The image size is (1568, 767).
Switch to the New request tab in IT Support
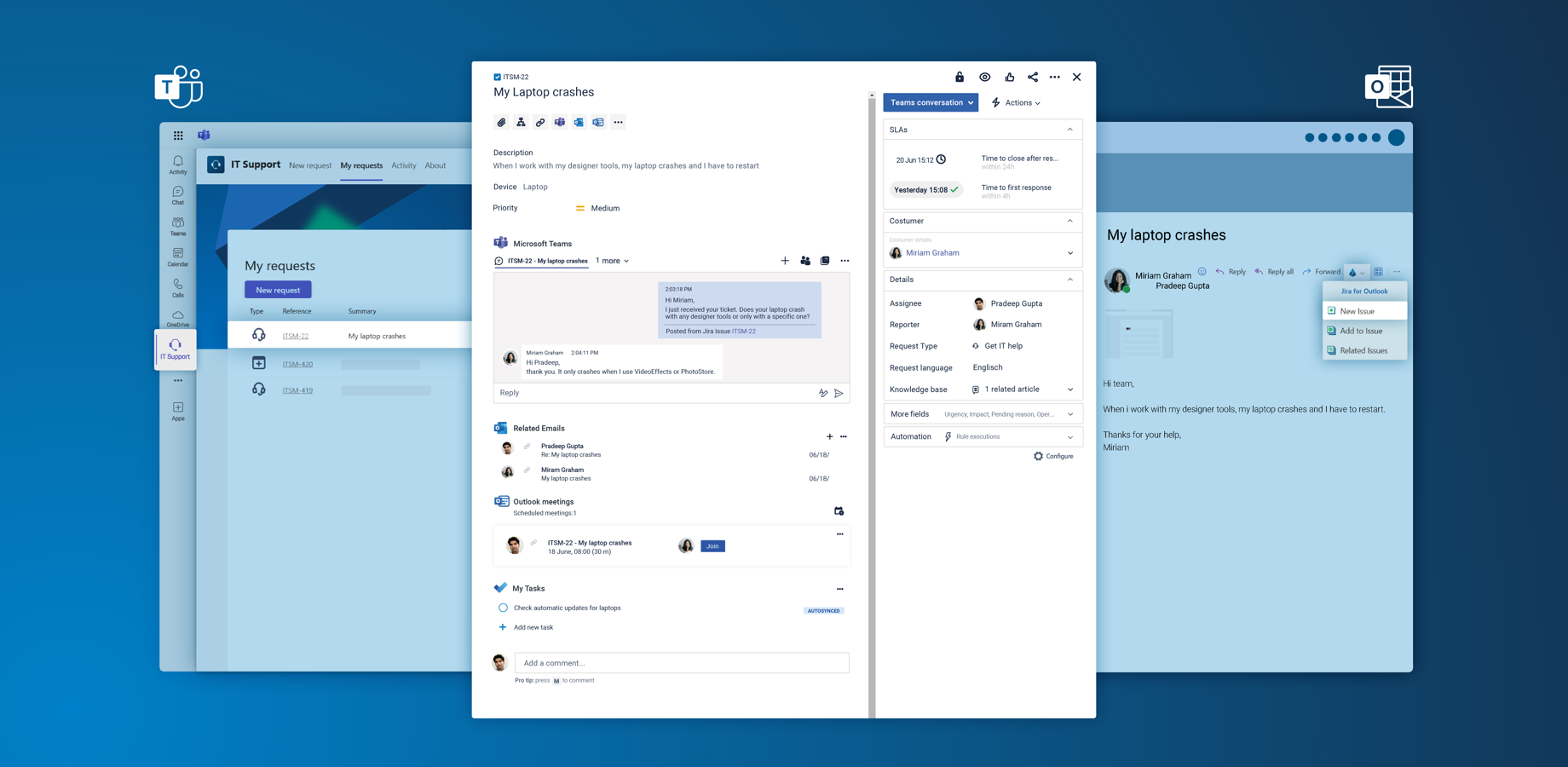pos(310,165)
